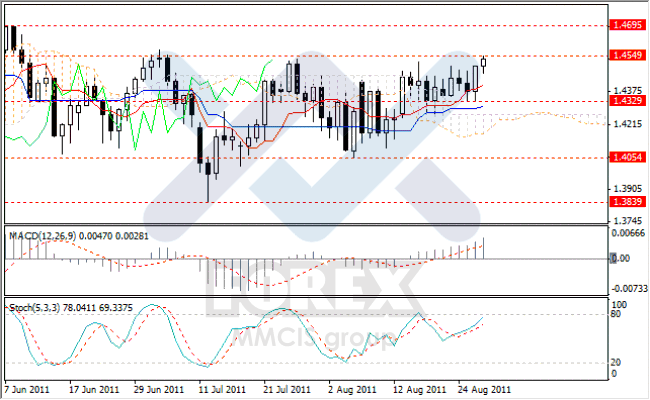Screen dimensions: 650x400
Task: Select the 1.3839 price level label
Action: pyautogui.click(x=628, y=202)
